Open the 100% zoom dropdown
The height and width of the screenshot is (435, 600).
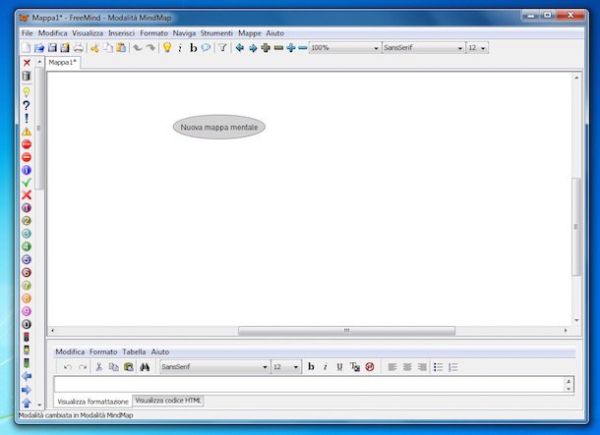point(344,47)
